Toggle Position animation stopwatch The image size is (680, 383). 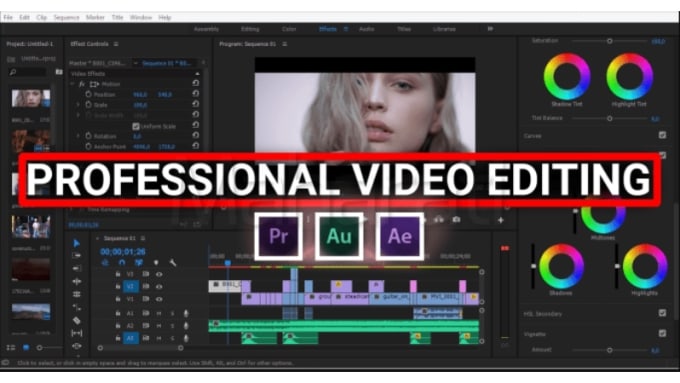click(x=88, y=94)
